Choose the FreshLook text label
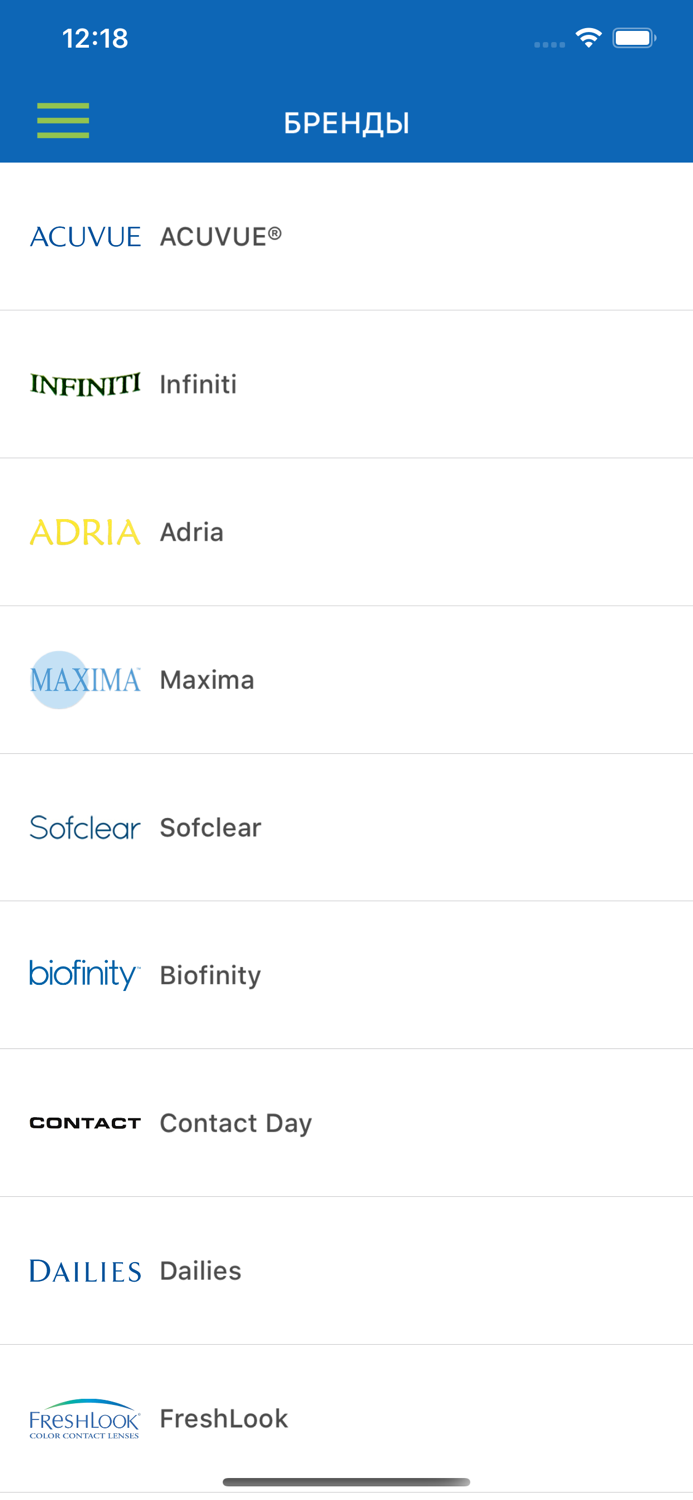 coord(224,1418)
